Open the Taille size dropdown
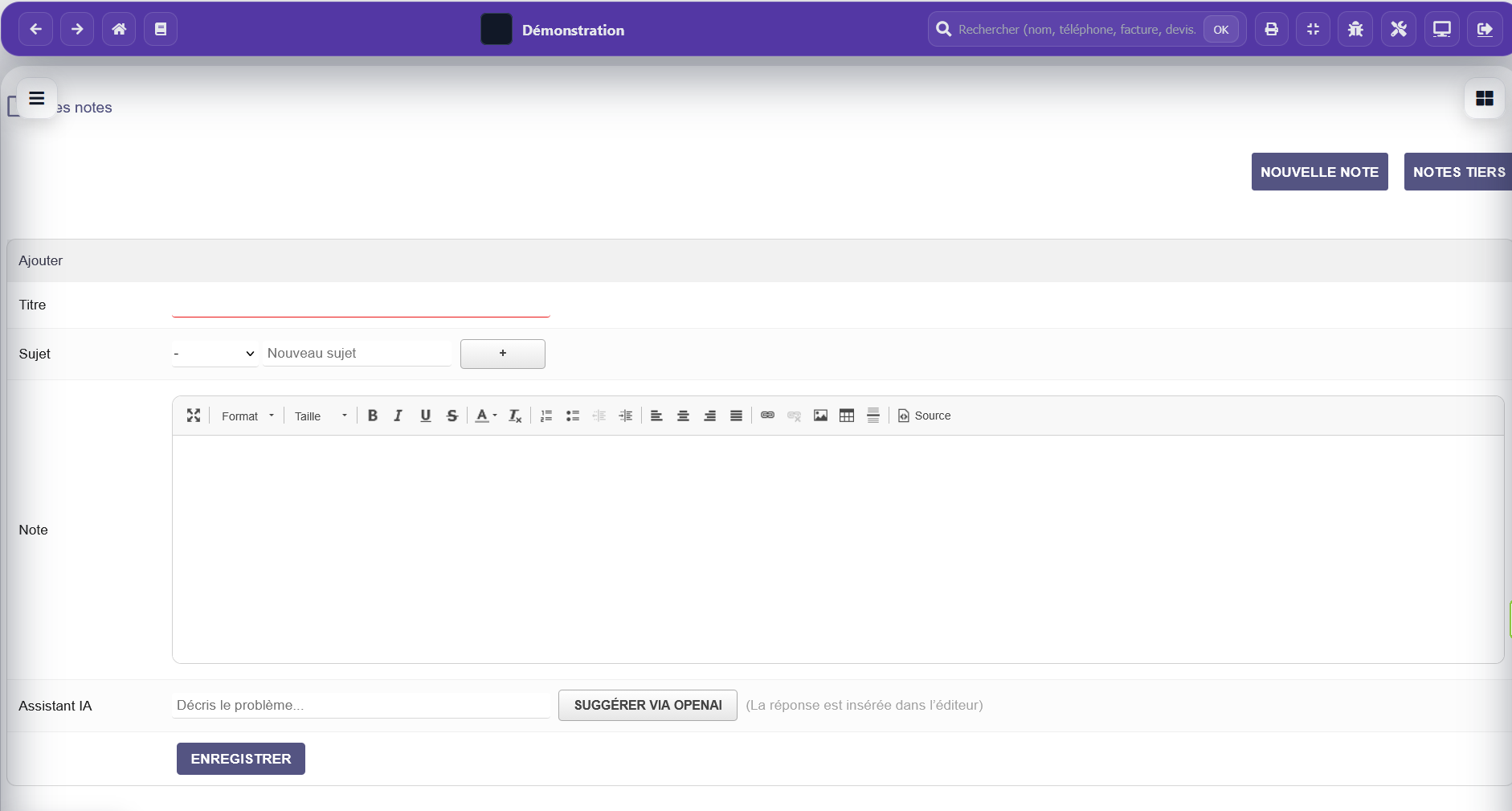 point(320,416)
